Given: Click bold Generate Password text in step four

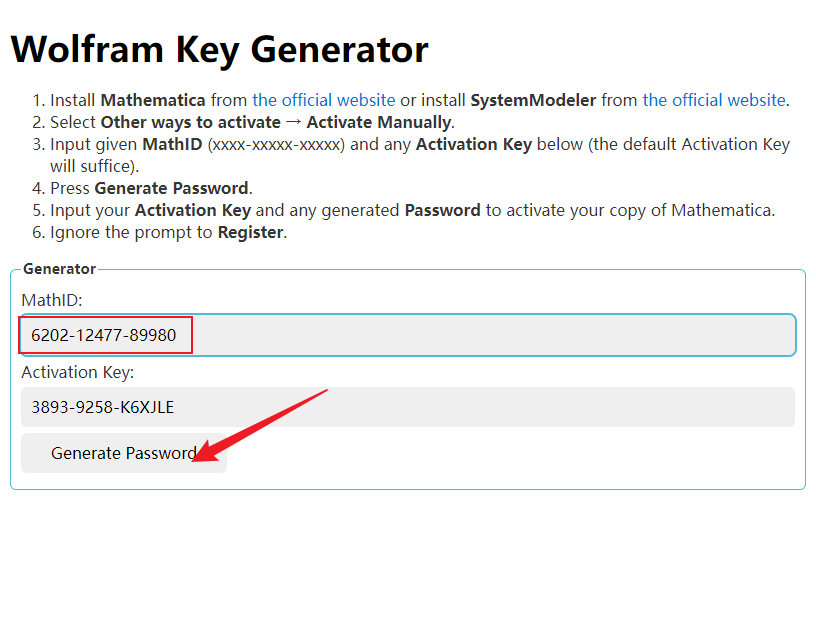Looking at the screenshot, I should 171,188.
